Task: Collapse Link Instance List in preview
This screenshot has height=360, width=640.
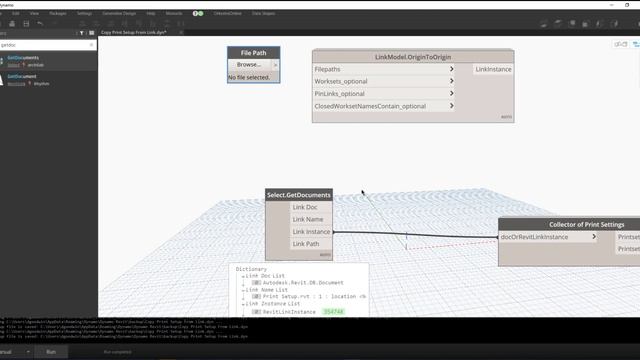Action: pos(243,304)
